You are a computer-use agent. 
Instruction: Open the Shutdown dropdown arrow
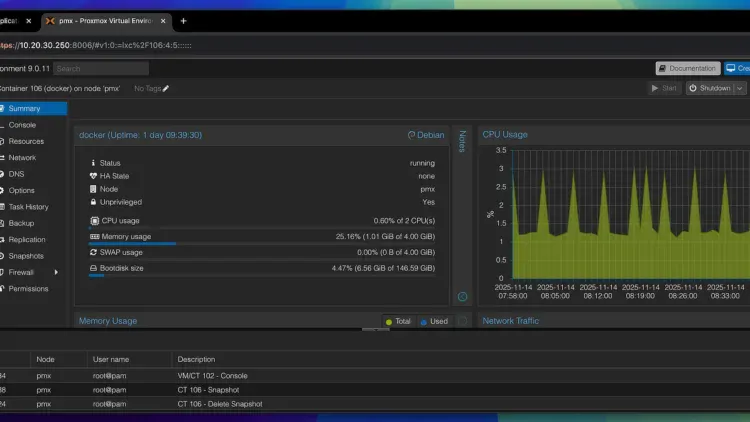[x=740, y=89]
